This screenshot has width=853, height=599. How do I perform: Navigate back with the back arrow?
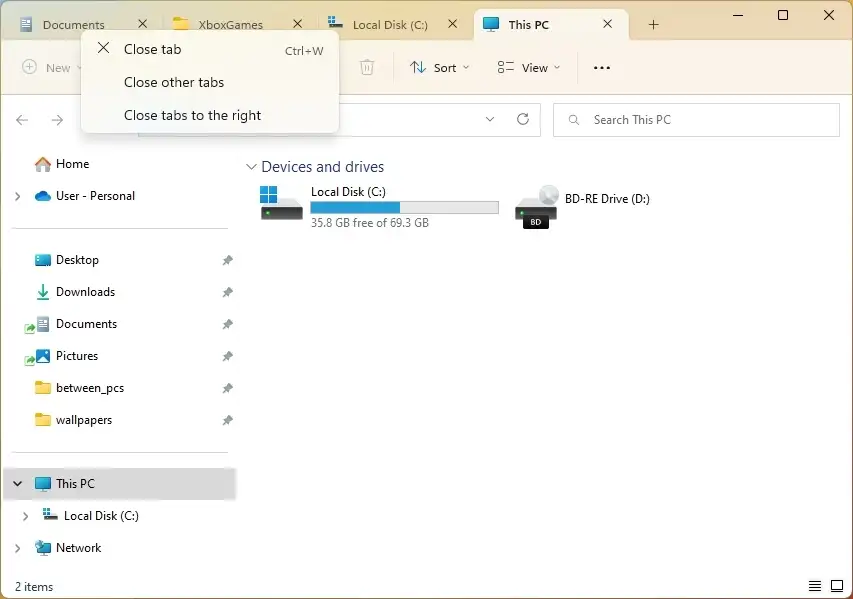pyautogui.click(x=22, y=119)
